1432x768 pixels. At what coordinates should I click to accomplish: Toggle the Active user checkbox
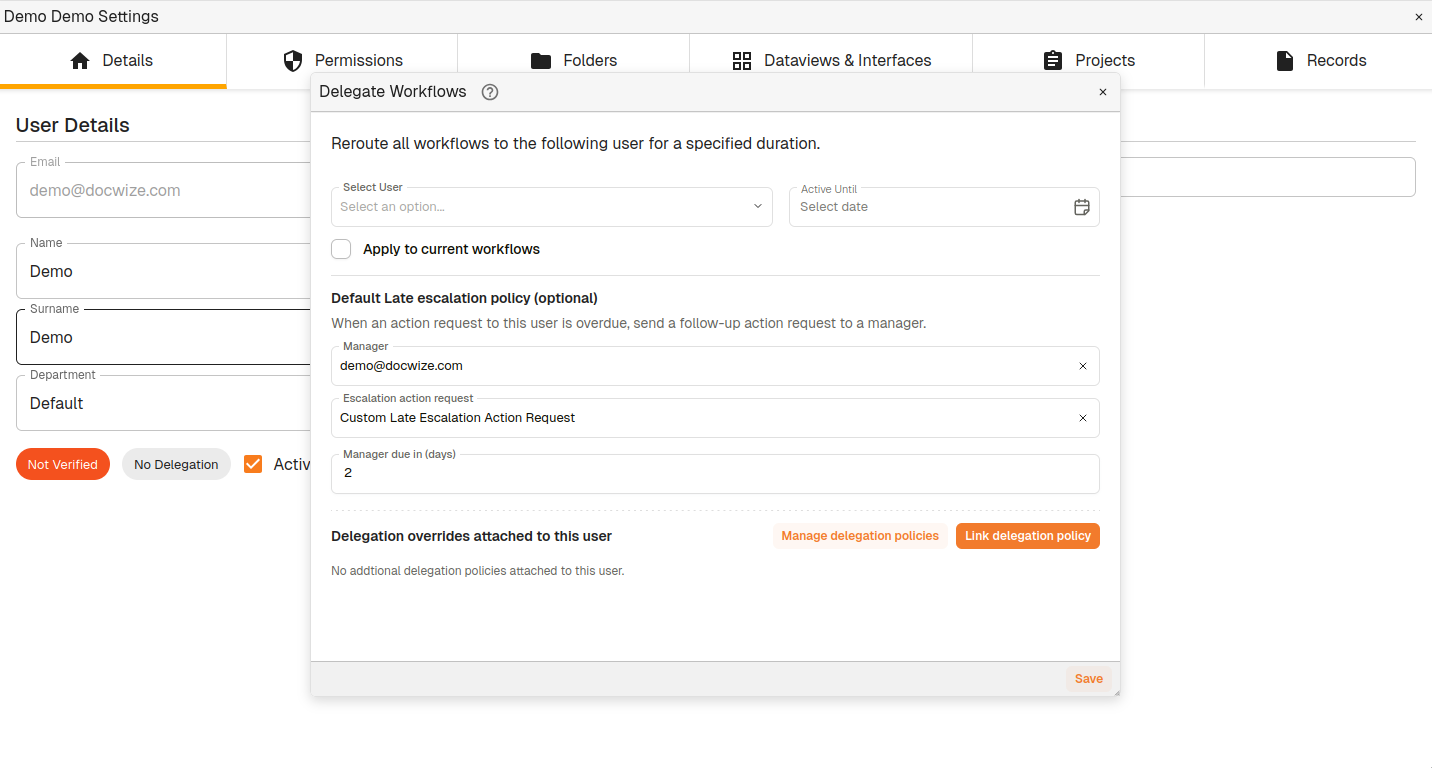253,464
